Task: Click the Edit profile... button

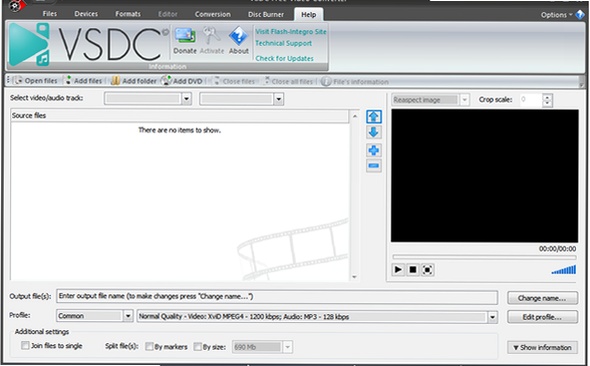Action: pyautogui.click(x=542, y=317)
